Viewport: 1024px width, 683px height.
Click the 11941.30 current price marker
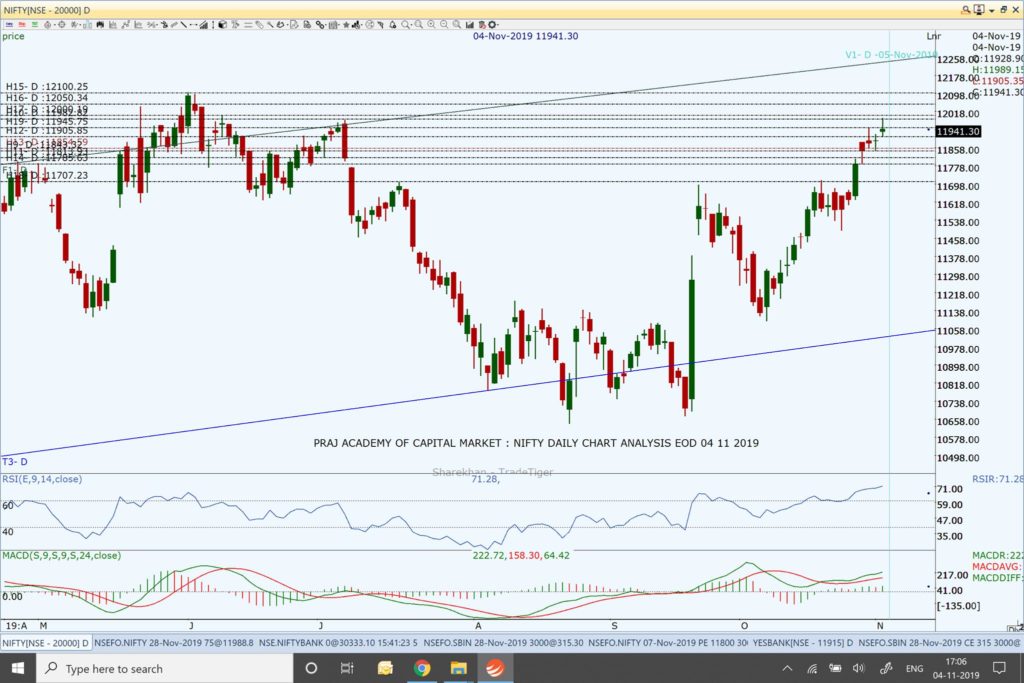[x=958, y=131]
